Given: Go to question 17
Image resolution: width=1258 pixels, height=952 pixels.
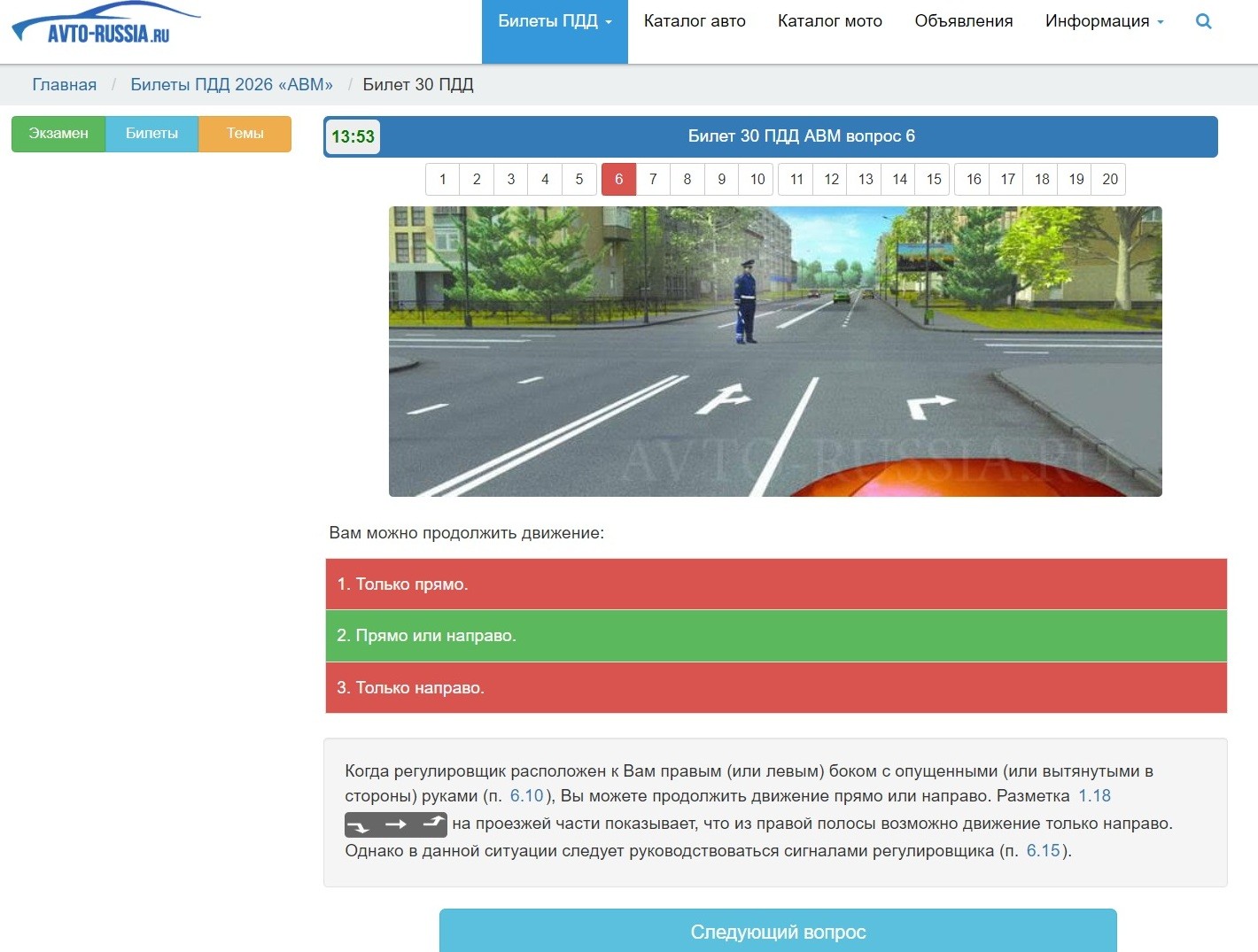Looking at the screenshot, I should pyautogui.click(x=1007, y=179).
